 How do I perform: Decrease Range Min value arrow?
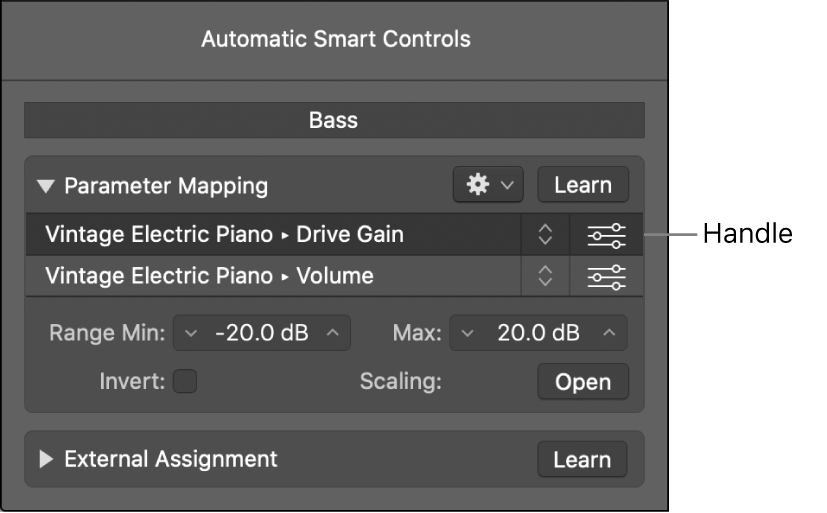tap(192, 333)
